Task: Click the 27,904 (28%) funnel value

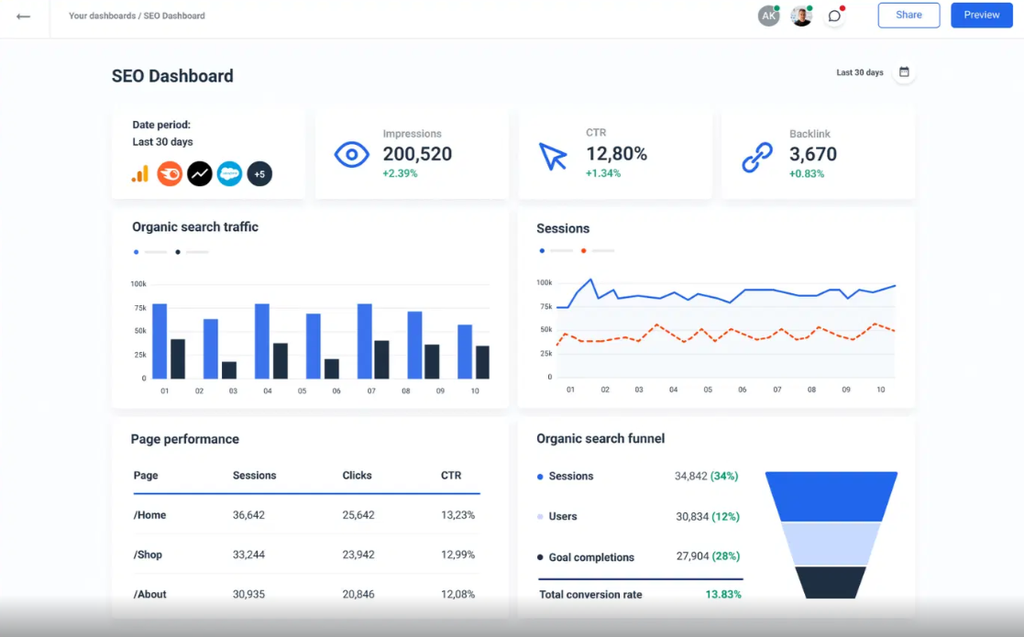Action: point(708,557)
